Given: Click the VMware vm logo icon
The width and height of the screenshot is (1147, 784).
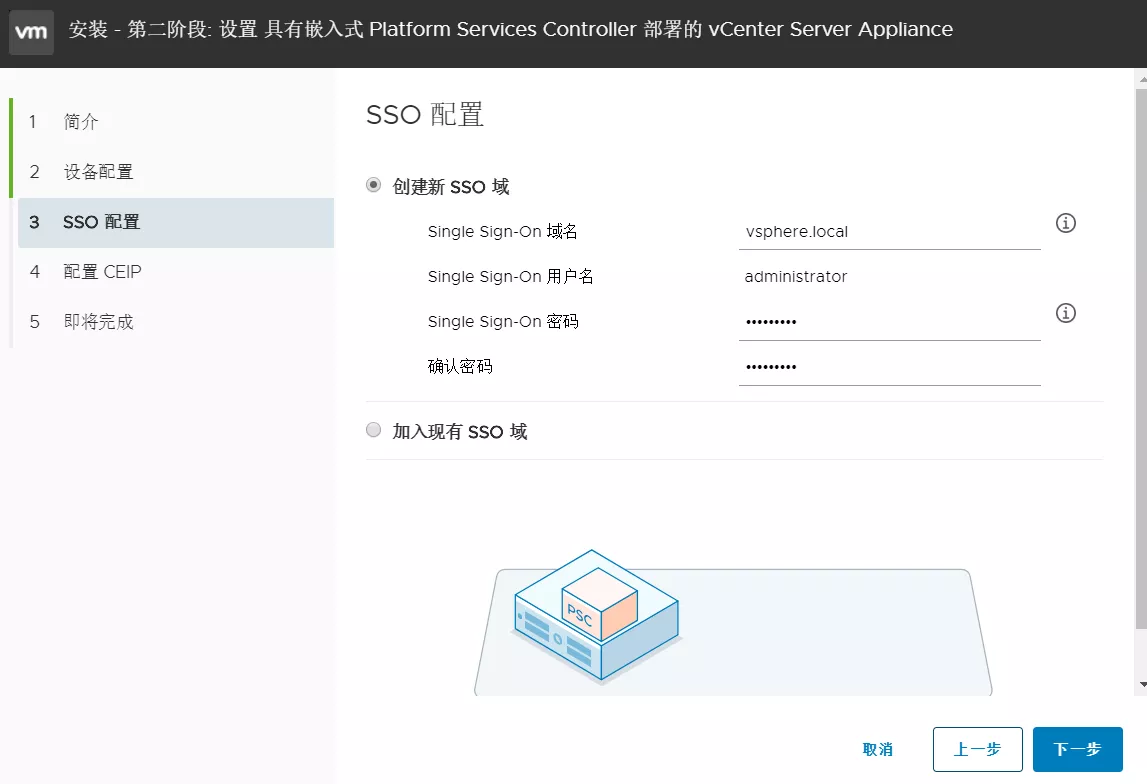Looking at the screenshot, I should click(x=31, y=33).
